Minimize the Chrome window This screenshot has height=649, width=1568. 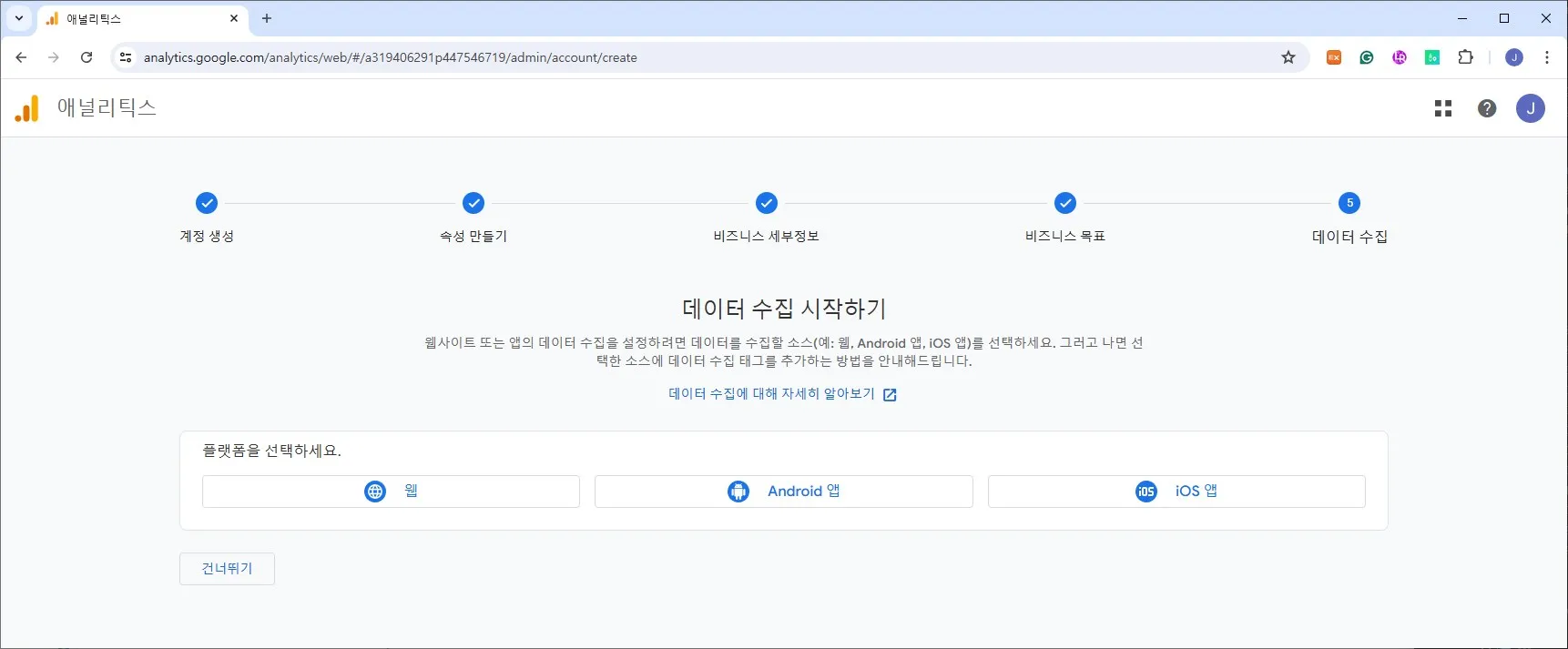[1462, 18]
